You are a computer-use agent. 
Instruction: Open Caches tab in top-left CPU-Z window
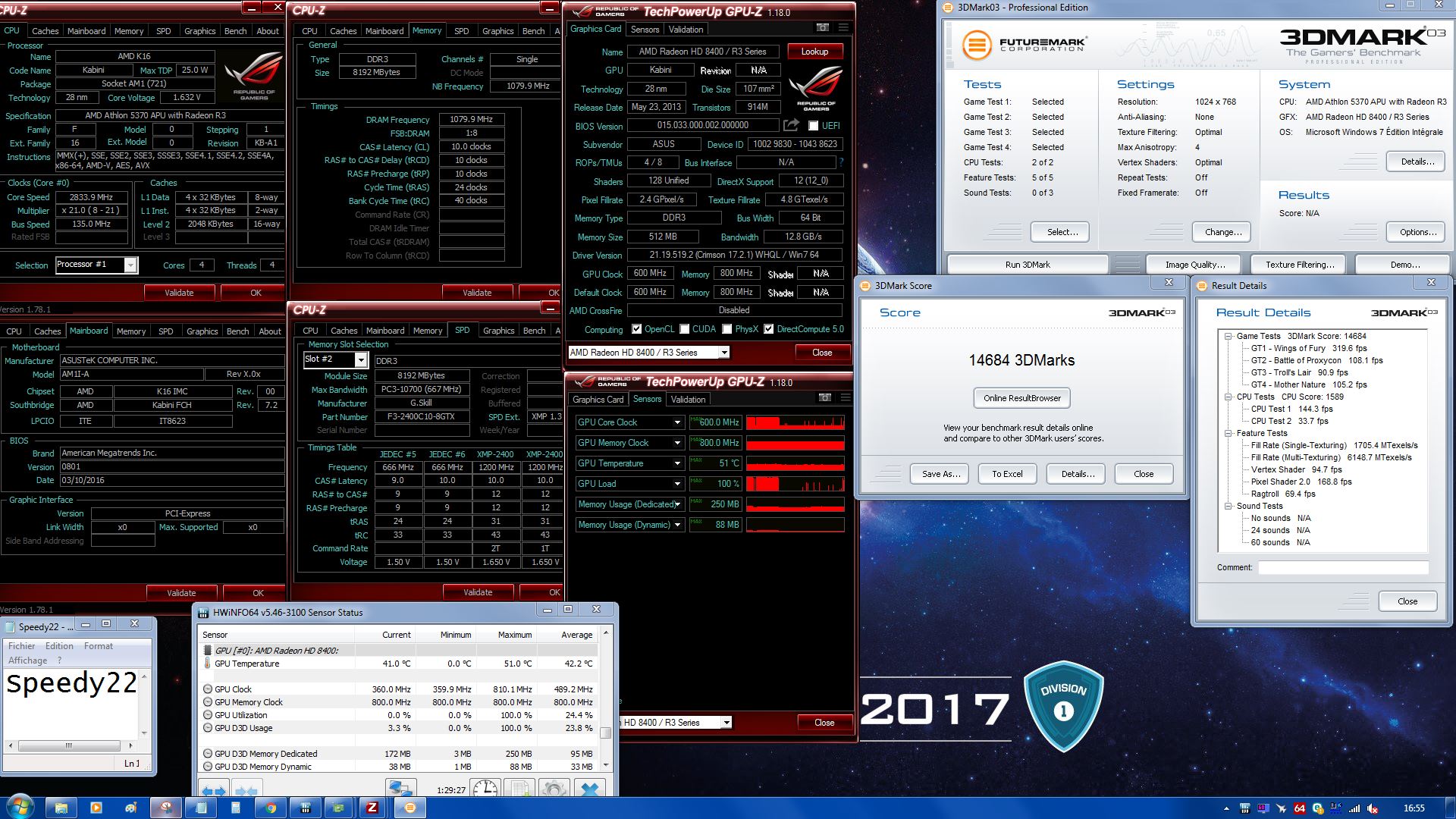(45, 31)
